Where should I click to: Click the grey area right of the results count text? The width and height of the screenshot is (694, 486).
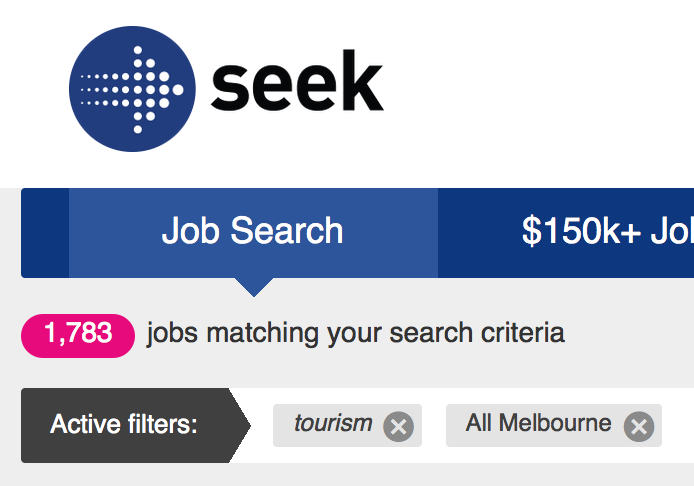pos(630,333)
